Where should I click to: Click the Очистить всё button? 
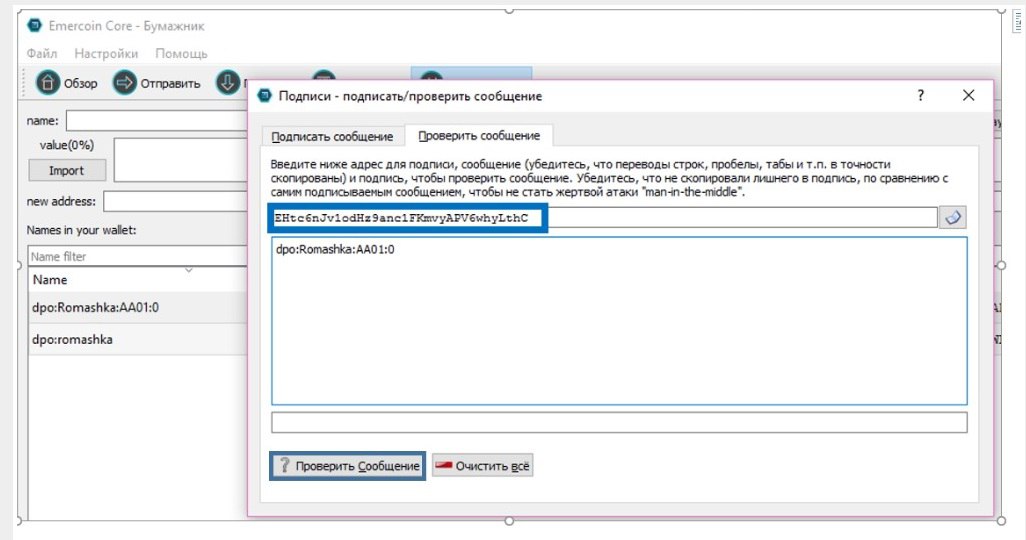point(483,466)
